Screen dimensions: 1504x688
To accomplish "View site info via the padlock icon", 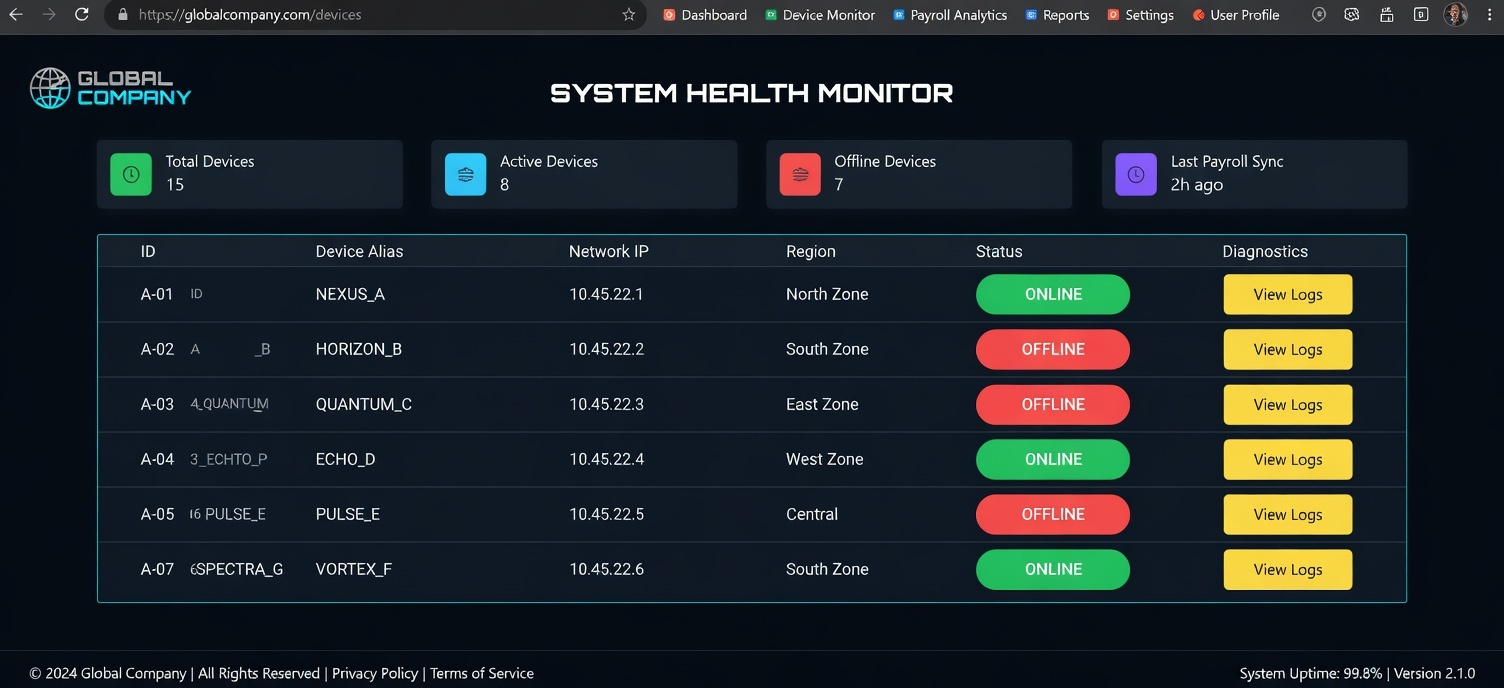I will click(x=122, y=15).
